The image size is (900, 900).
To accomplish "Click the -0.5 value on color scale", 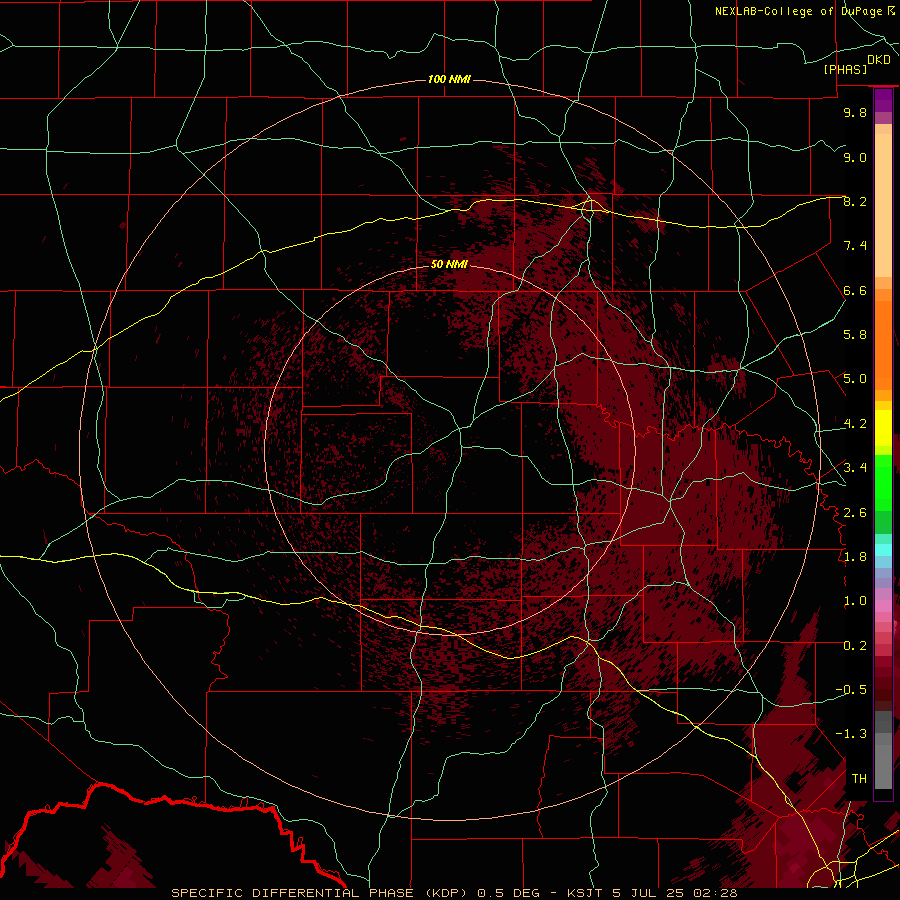I will coord(851,689).
